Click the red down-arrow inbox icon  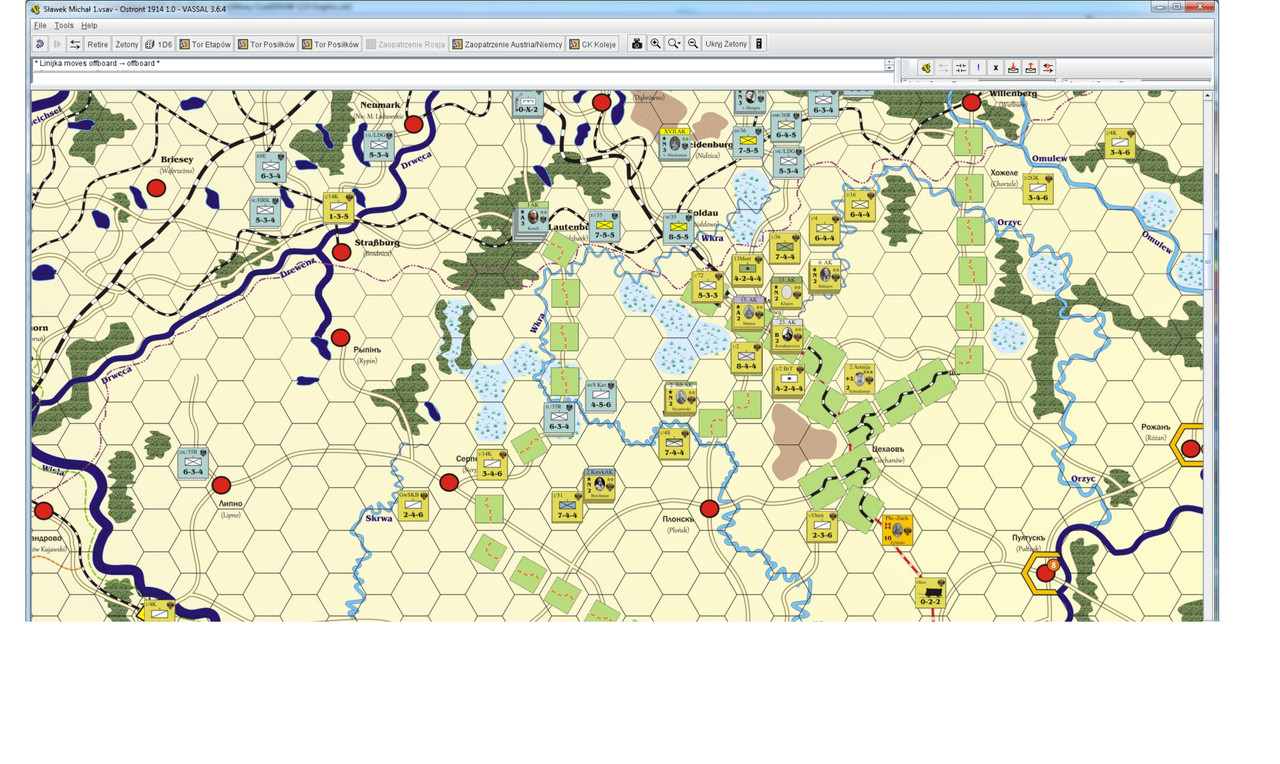coord(1013,68)
